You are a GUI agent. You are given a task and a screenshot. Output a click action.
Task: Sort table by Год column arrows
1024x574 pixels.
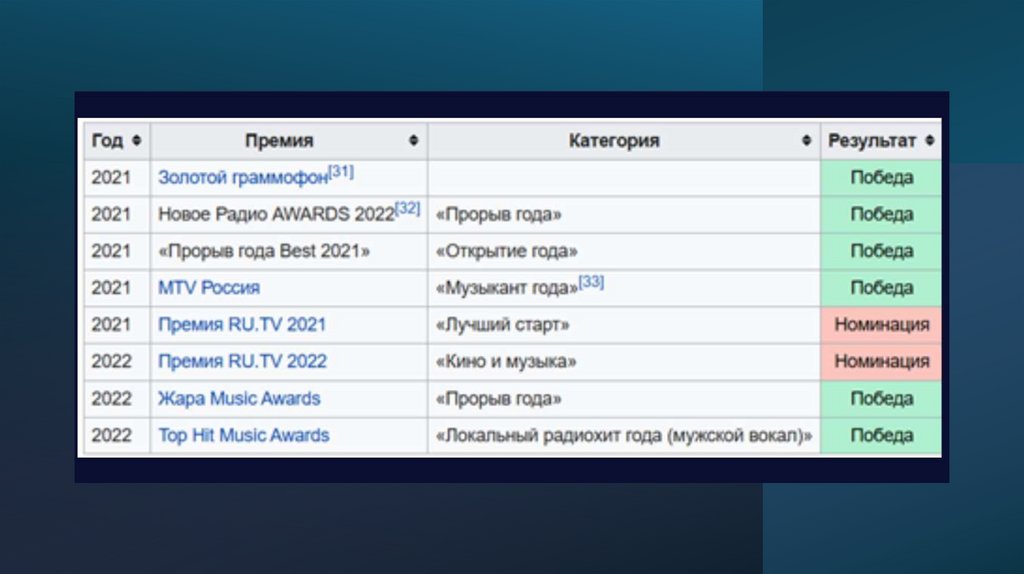[x=136, y=140]
